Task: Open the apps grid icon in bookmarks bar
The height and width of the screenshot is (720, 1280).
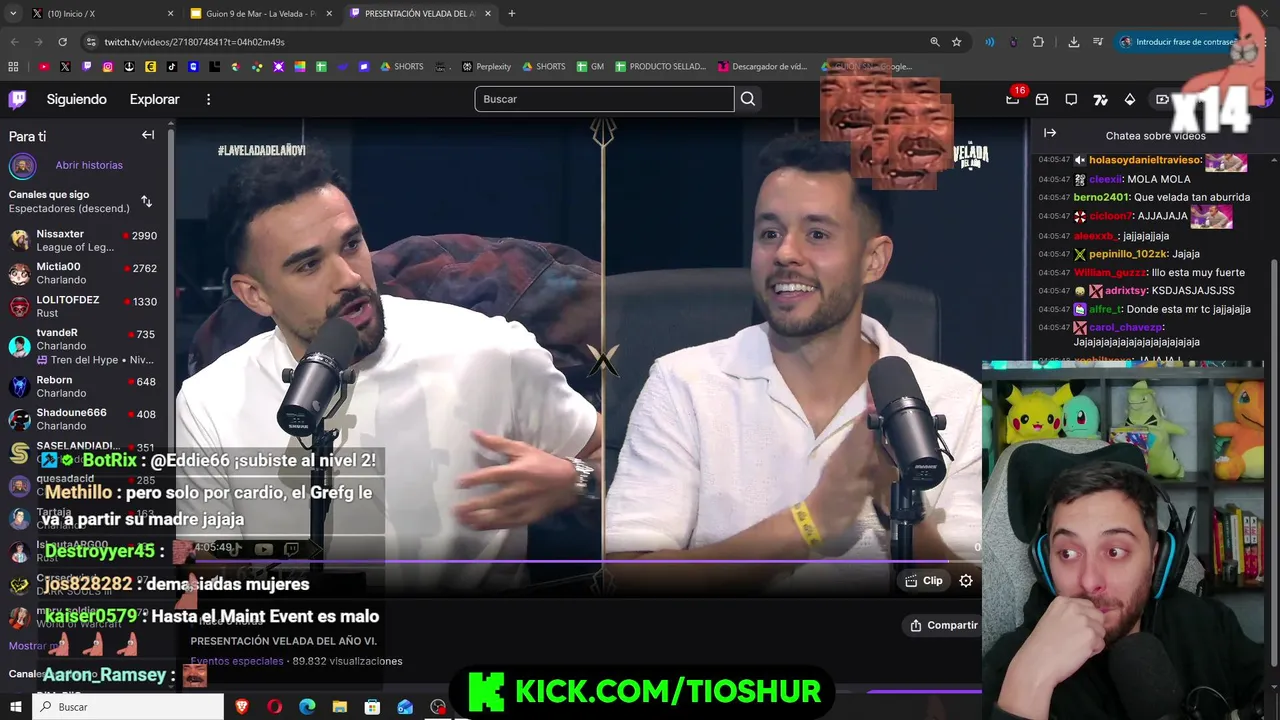Action: click(13, 67)
